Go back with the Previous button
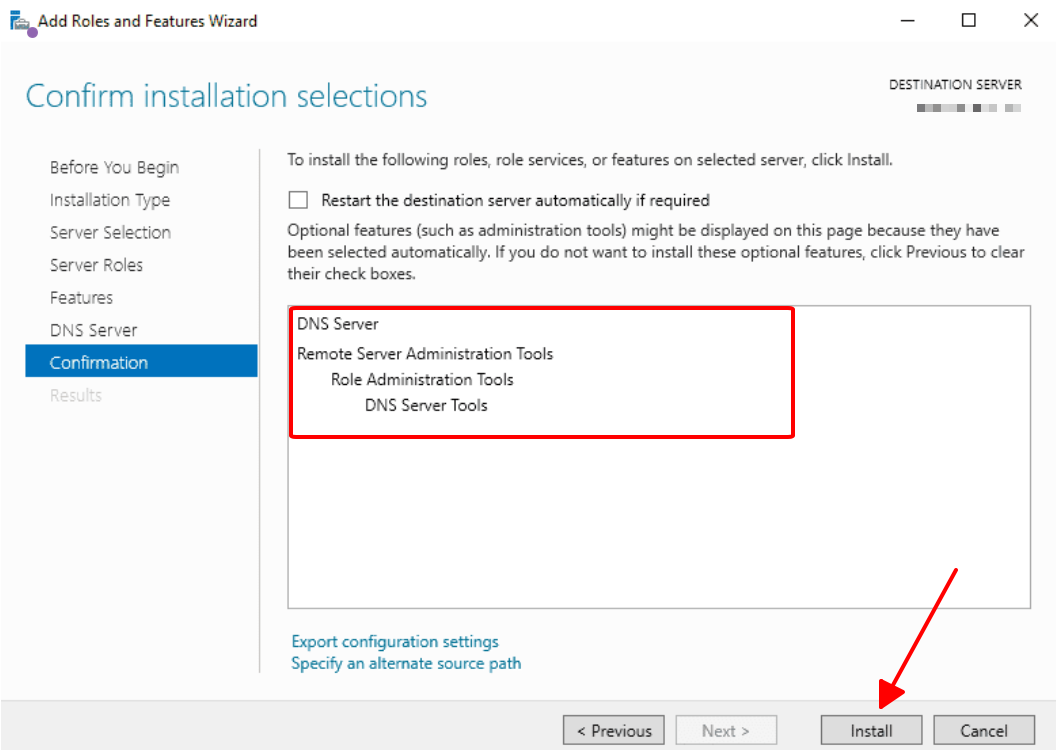This screenshot has width=1056, height=750. pos(614,731)
